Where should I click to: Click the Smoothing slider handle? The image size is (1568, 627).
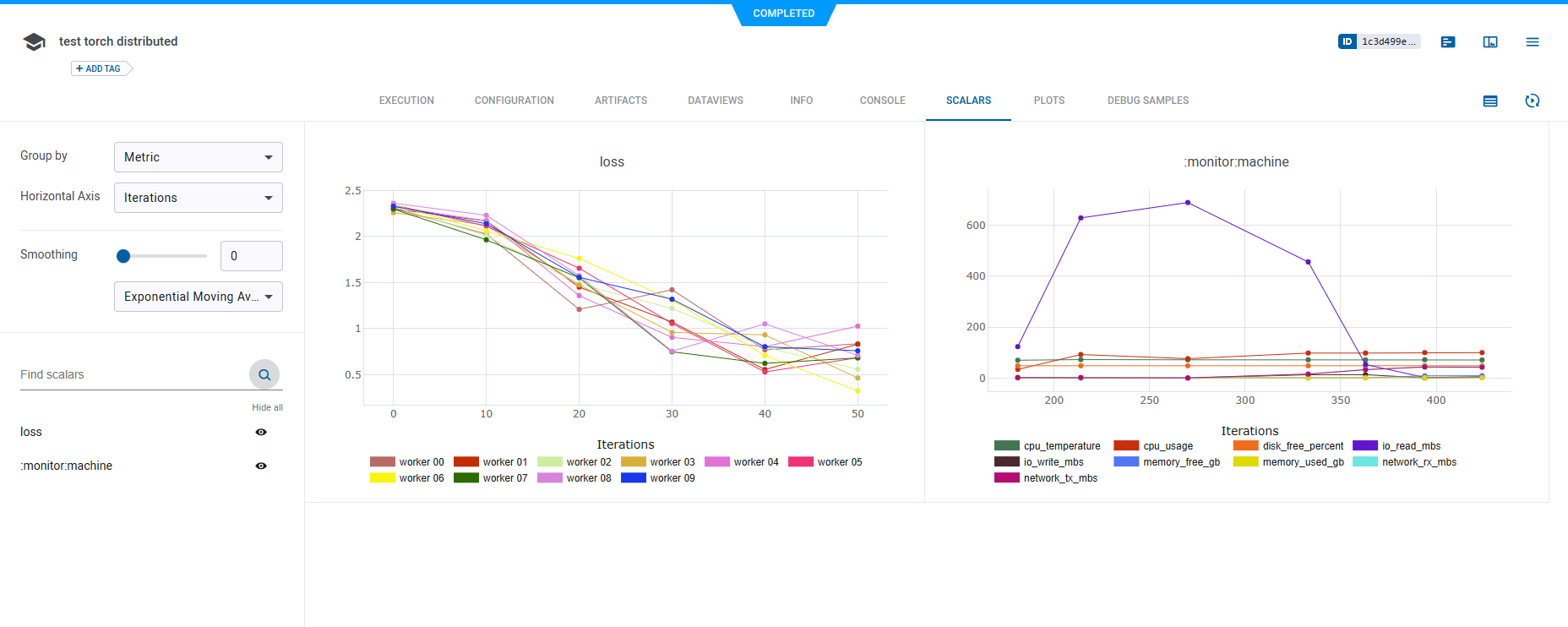point(123,256)
